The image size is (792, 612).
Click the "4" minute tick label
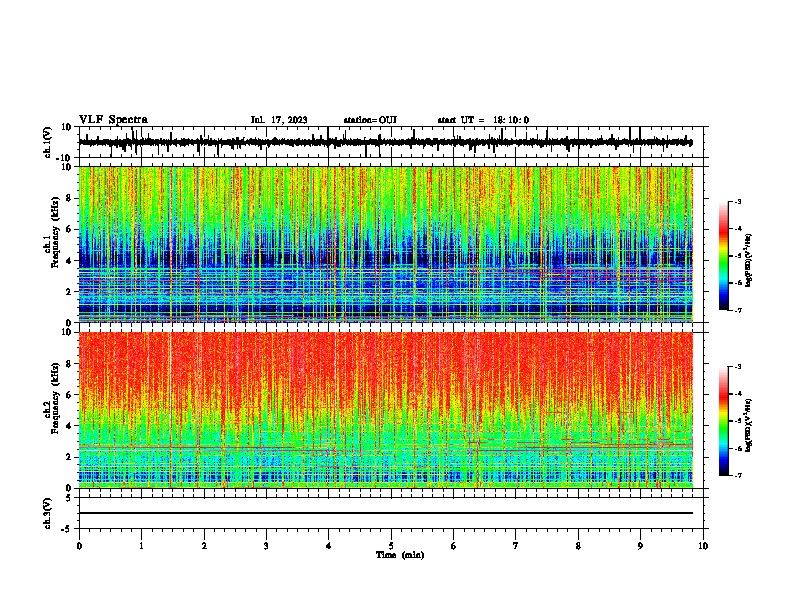coord(329,546)
